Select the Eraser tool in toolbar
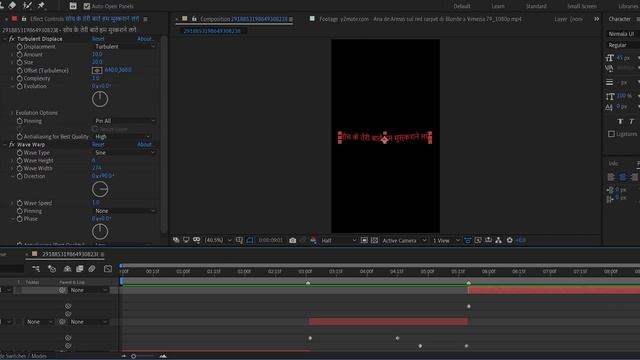Screen dimensions: 640x360 pos(12,5)
